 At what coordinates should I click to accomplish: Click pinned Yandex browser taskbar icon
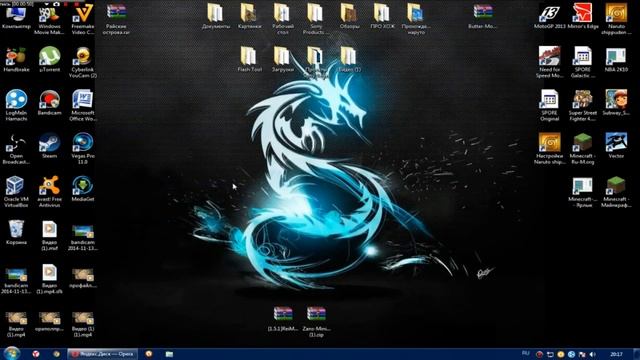(x=36, y=354)
